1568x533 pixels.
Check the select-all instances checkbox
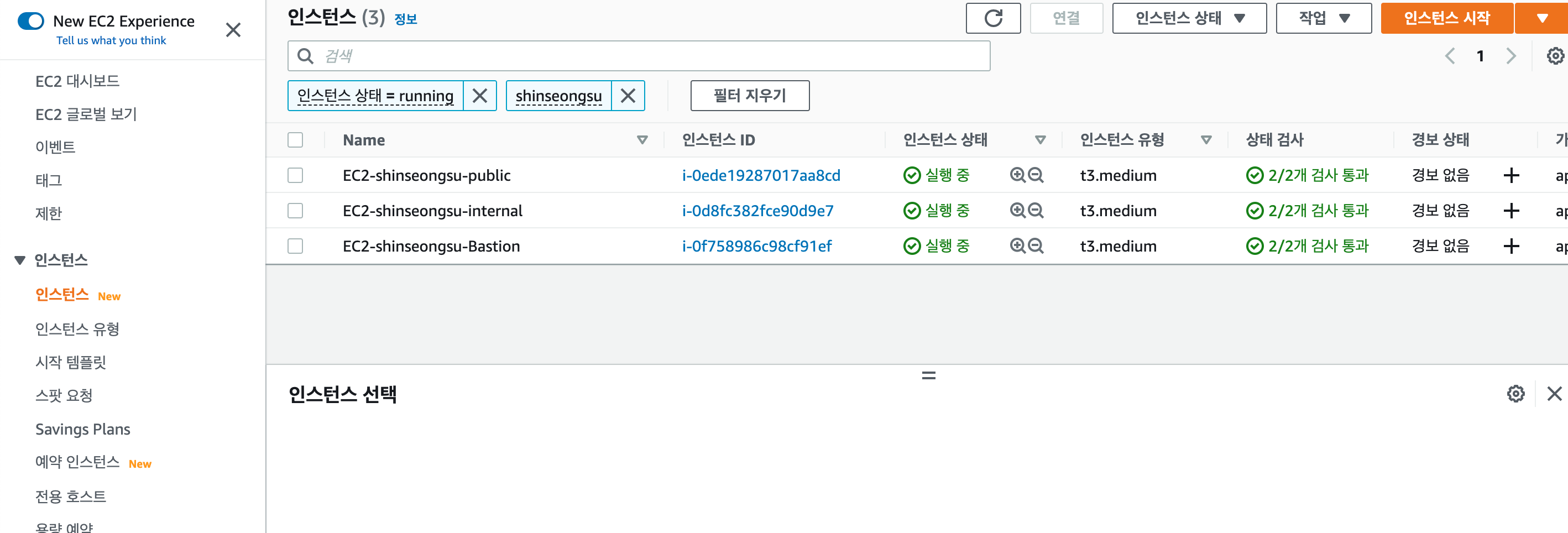(295, 140)
